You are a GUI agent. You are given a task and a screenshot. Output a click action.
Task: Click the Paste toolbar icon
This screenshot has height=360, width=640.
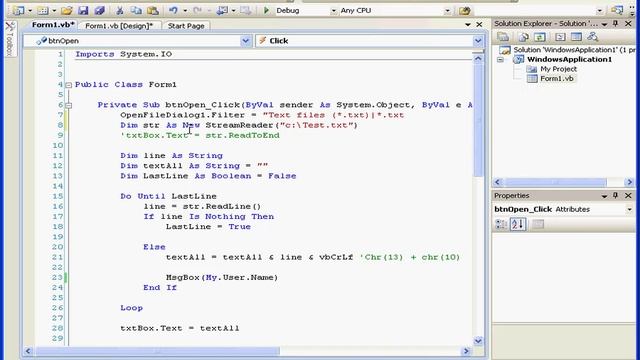[153, 11]
